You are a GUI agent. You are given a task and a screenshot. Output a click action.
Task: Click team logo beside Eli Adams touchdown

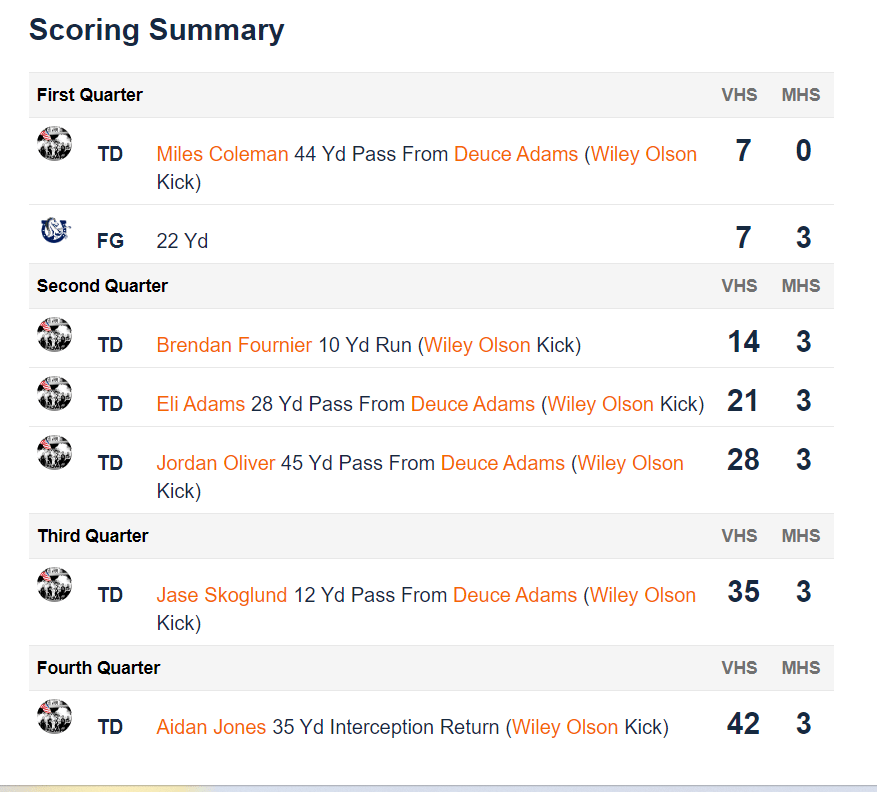pyautogui.click(x=54, y=394)
